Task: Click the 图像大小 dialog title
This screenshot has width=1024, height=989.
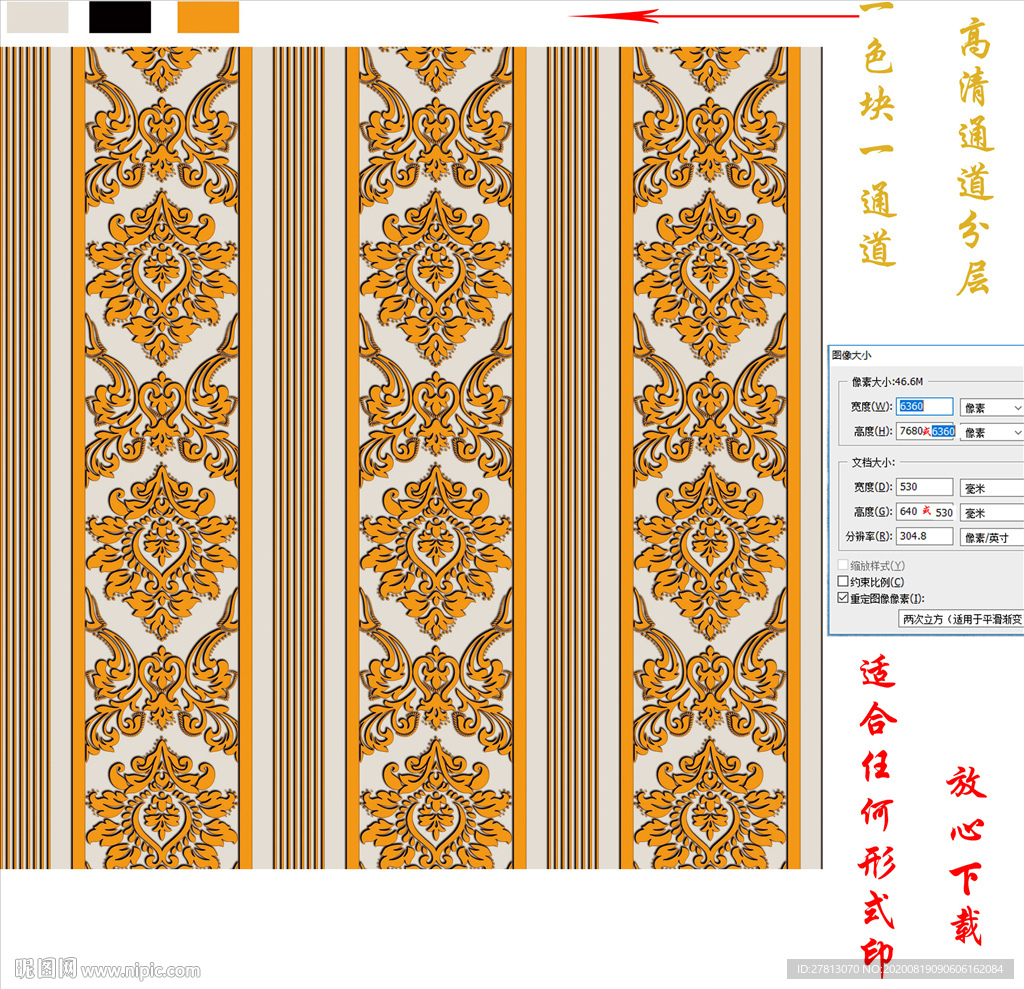Action: [x=852, y=355]
